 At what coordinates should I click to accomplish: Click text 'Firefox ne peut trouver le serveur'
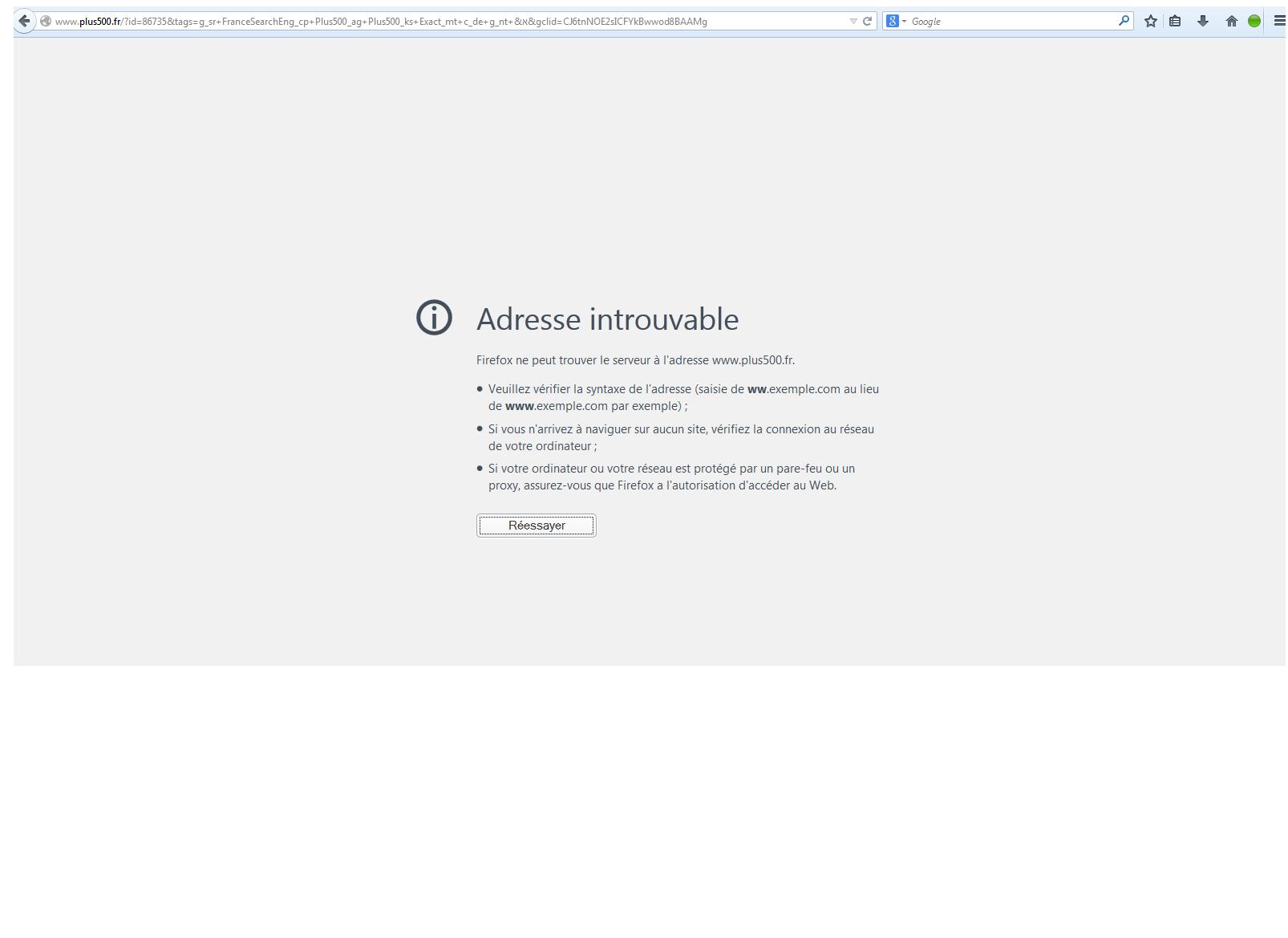point(563,360)
